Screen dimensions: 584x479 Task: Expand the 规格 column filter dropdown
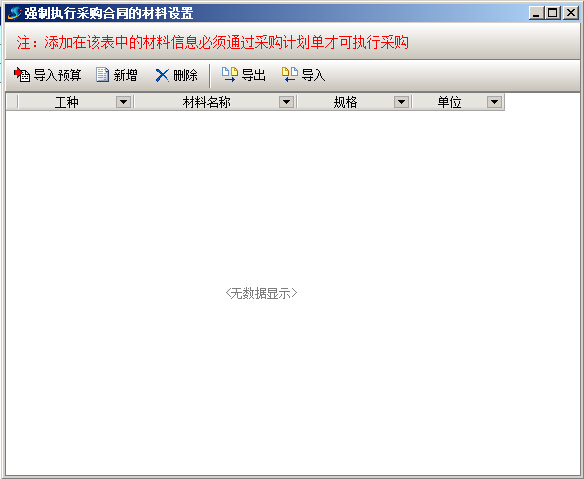[402, 102]
